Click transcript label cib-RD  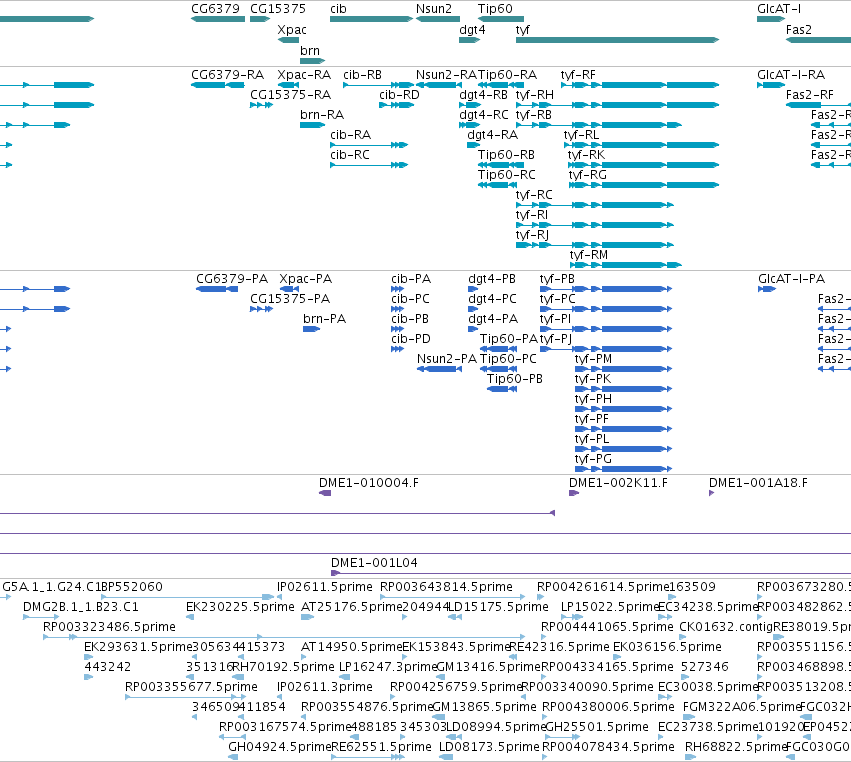click(399, 95)
